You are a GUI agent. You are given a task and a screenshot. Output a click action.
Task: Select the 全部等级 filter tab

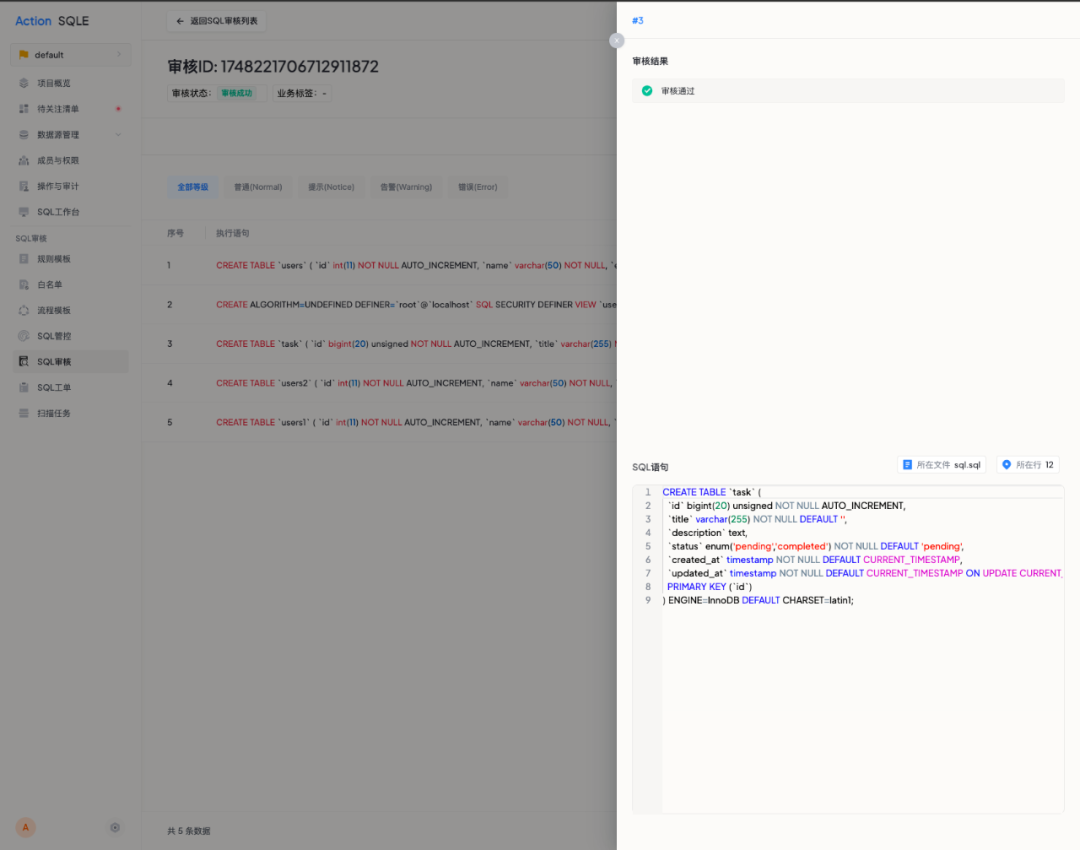[x=193, y=187]
